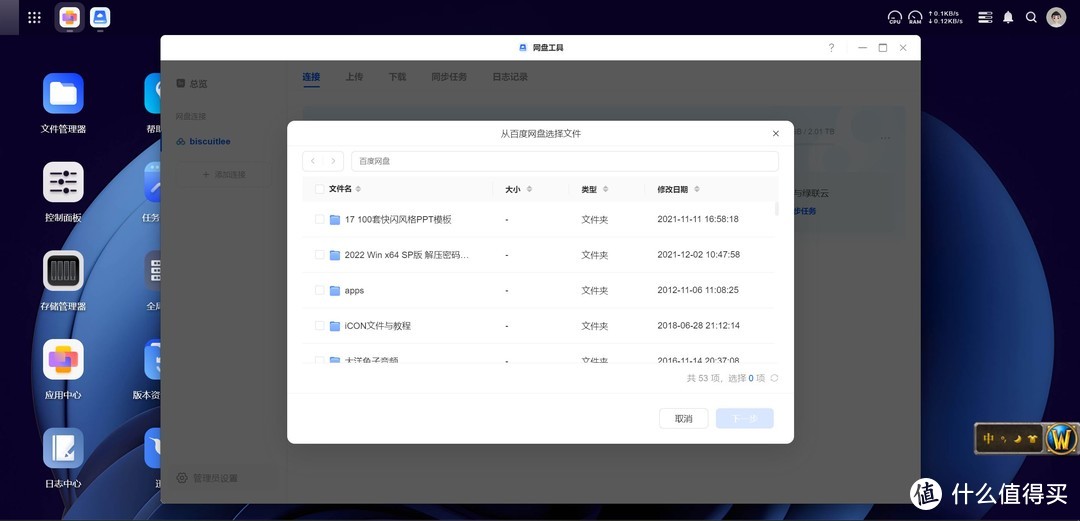Open the iCON文件与教程 folder name
The width and height of the screenshot is (1080, 521).
pos(377,326)
